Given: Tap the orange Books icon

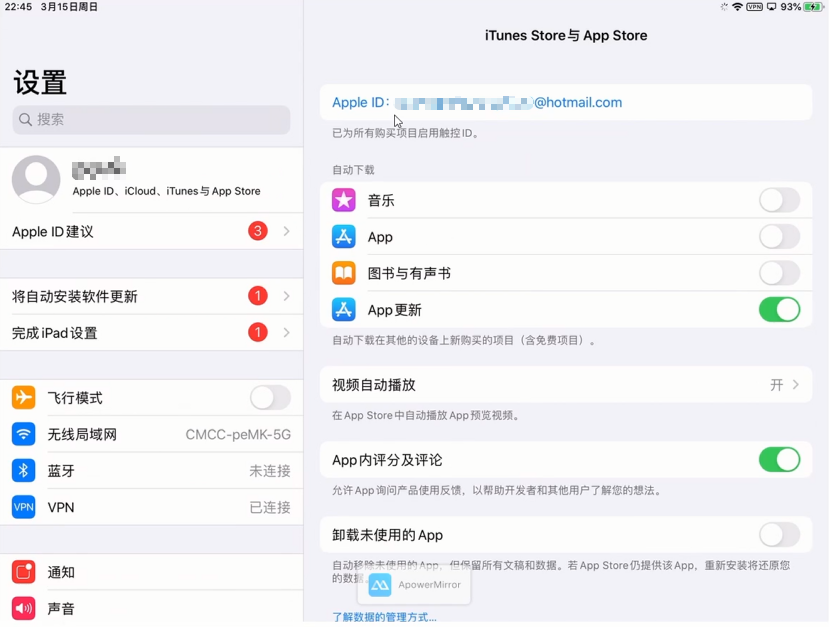Looking at the screenshot, I should tap(344, 273).
